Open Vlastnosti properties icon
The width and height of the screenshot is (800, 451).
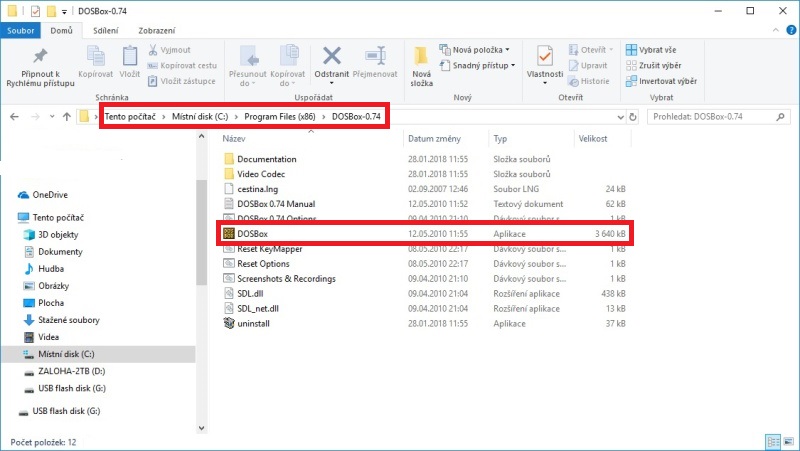pos(545,64)
